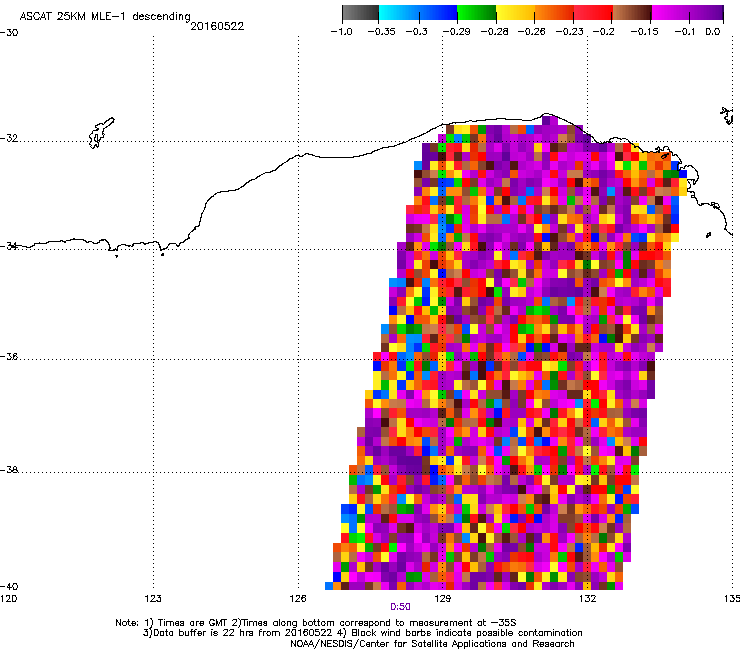Image resolution: width=740 pixels, height=650 pixels.
Task: Click the legend value -0.29
Action: coord(456,32)
